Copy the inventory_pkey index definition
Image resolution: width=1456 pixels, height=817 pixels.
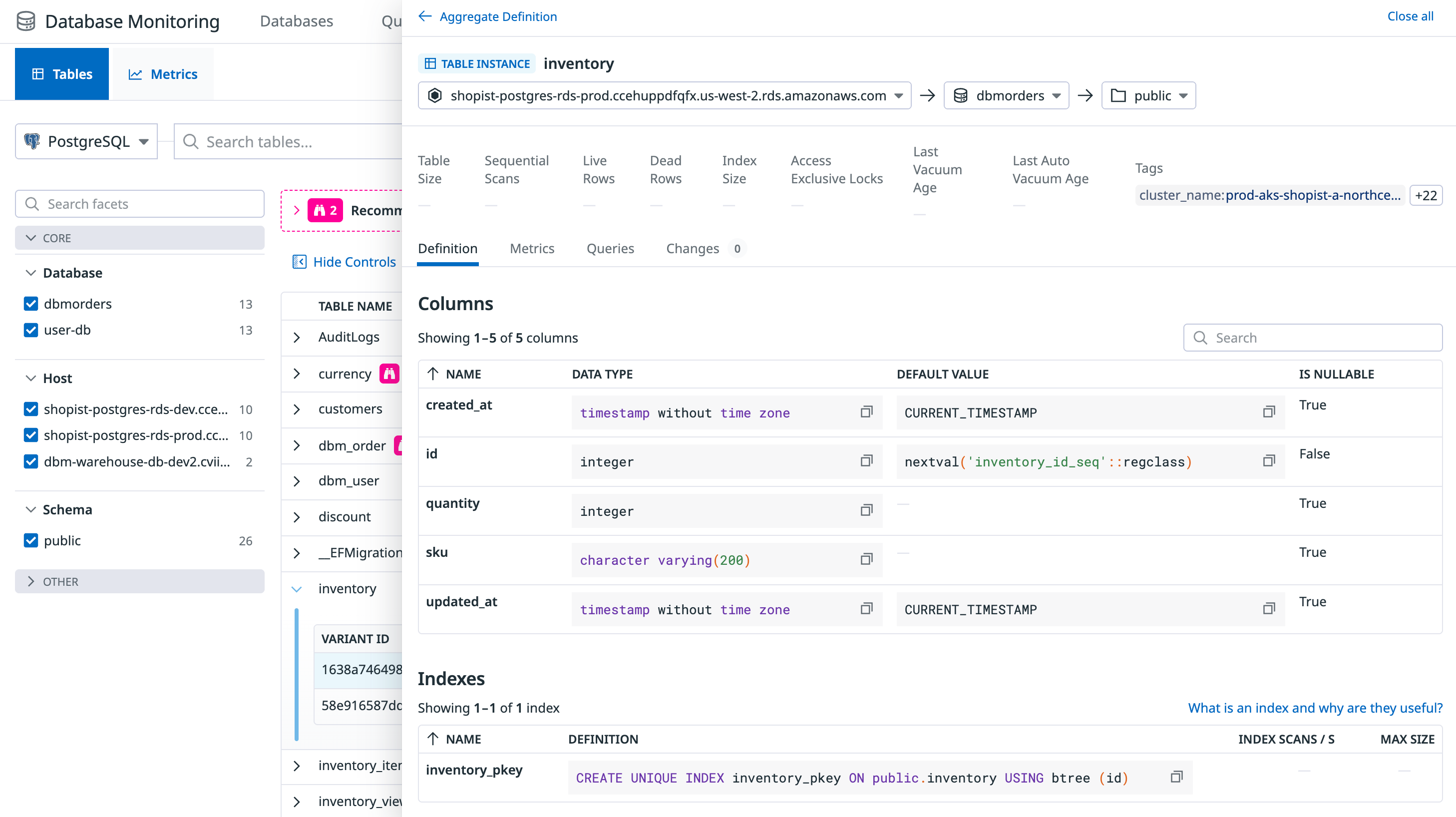pyautogui.click(x=1176, y=777)
